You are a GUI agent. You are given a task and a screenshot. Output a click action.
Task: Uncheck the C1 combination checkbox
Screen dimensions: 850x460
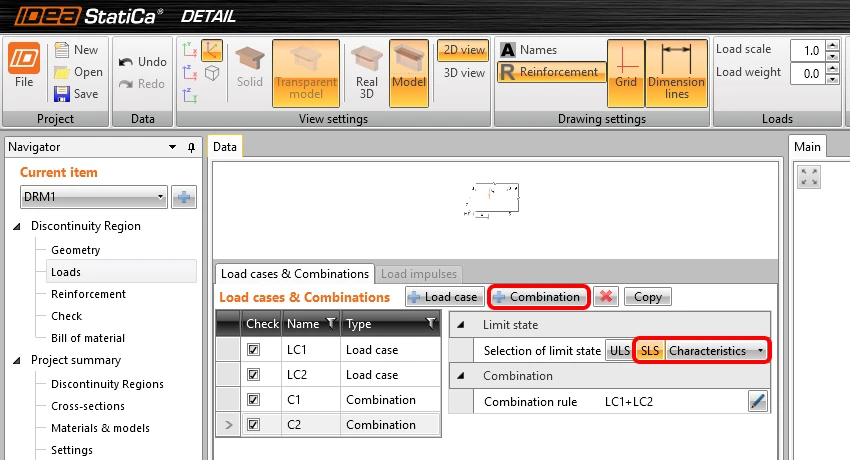pyautogui.click(x=253, y=400)
